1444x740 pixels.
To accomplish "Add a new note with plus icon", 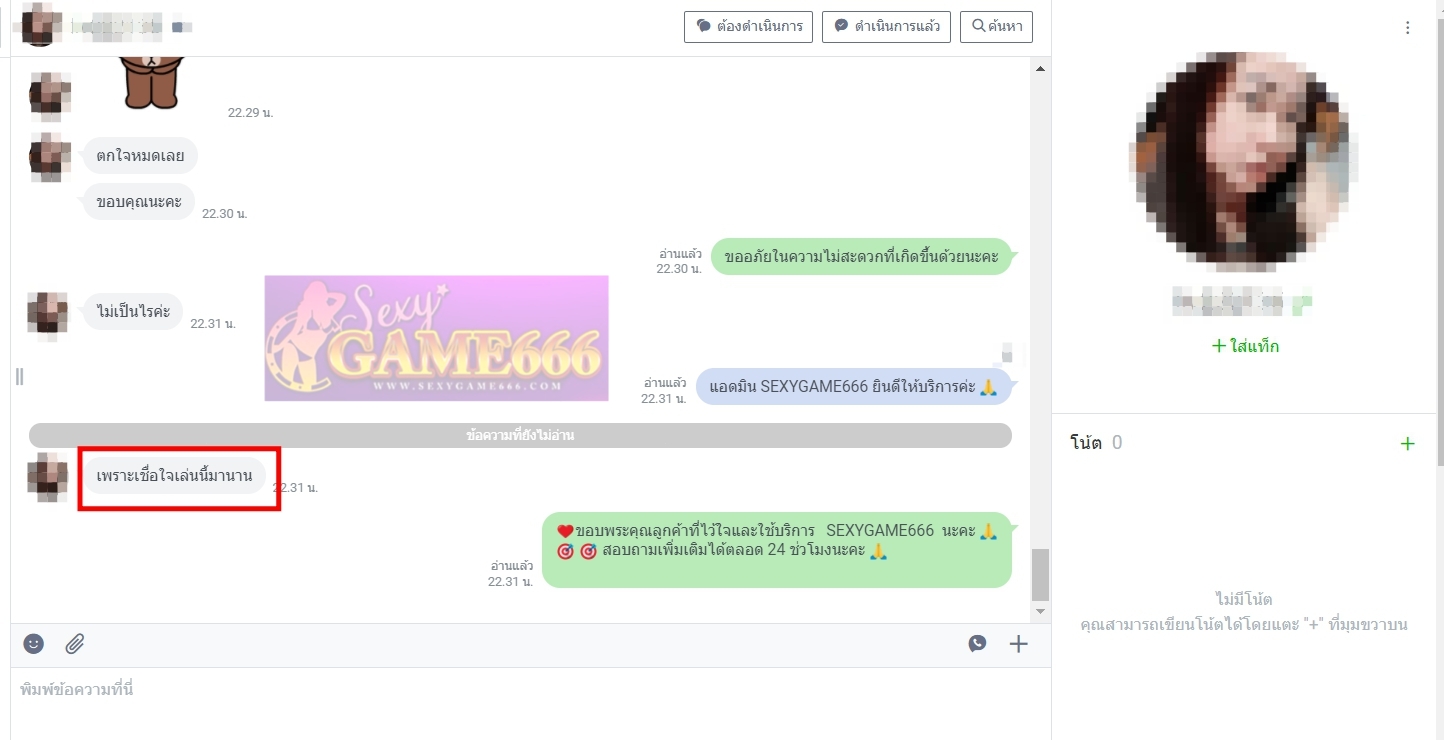I will click(x=1407, y=443).
